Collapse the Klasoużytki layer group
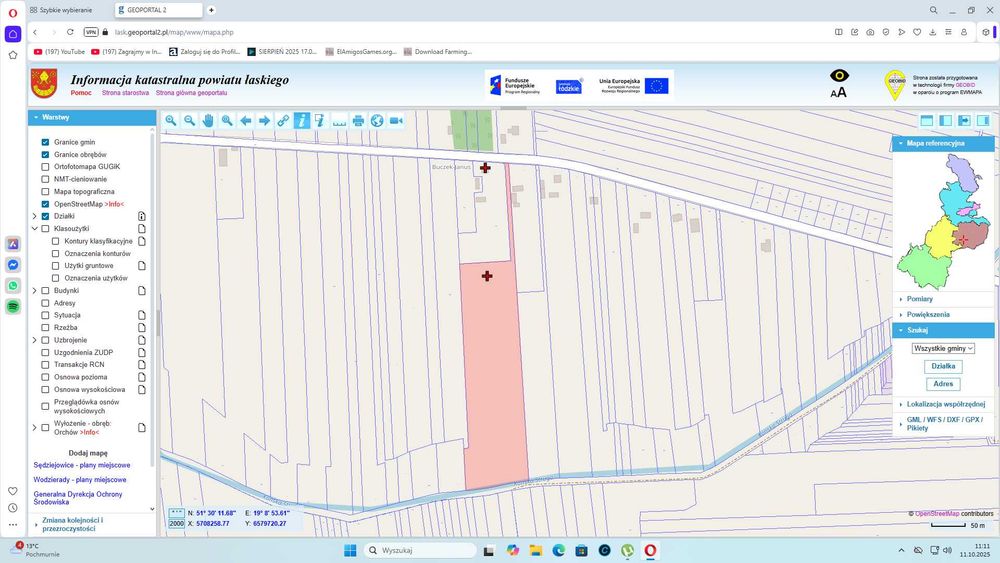The height and width of the screenshot is (563, 1000). (34, 228)
